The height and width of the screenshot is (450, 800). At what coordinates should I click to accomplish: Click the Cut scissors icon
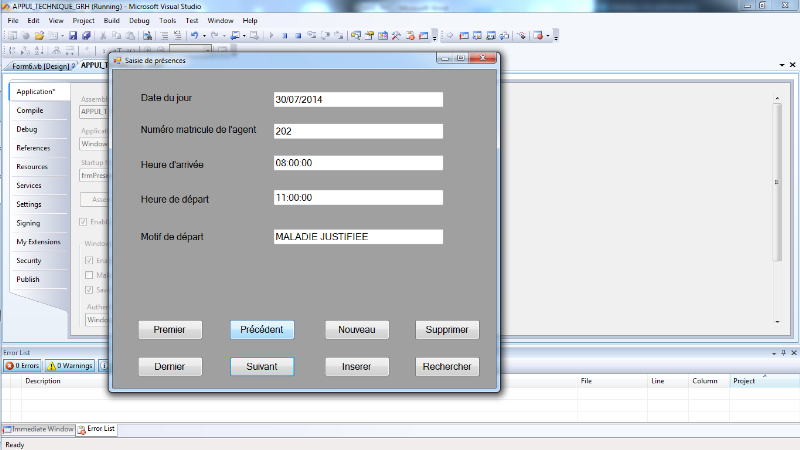tap(103, 35)
